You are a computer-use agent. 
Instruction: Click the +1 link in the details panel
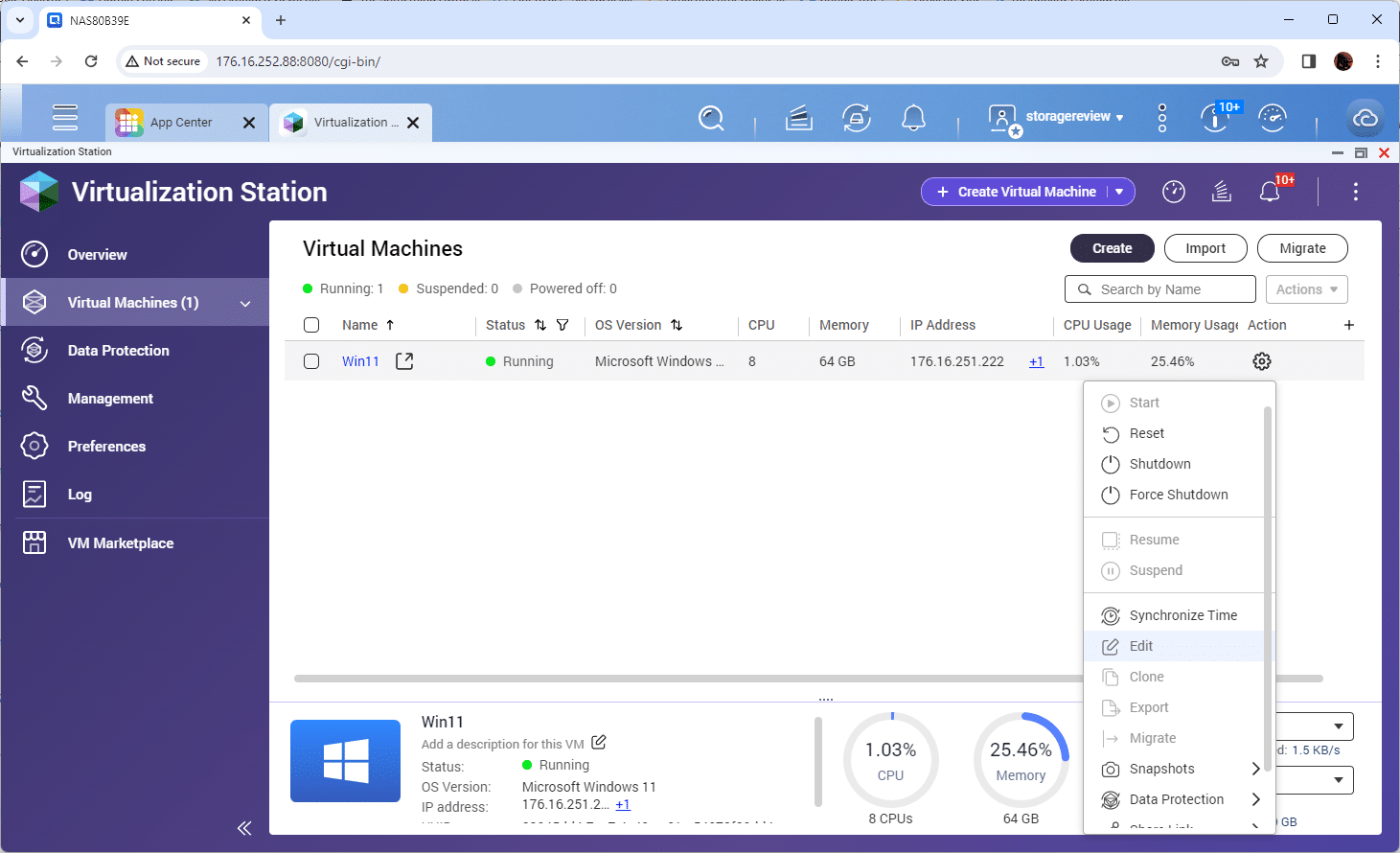click(x=623, y=805)
